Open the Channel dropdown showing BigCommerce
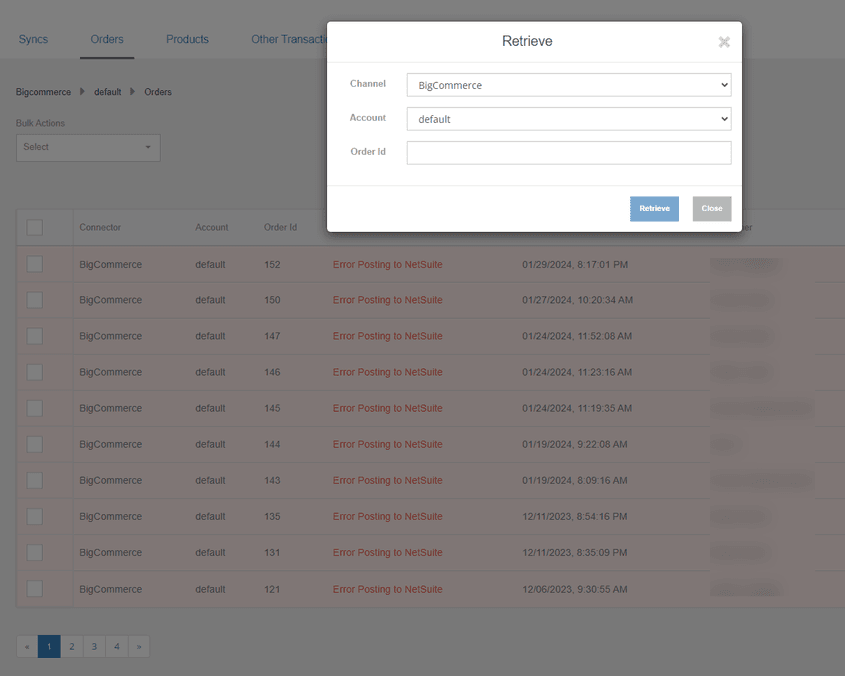This screenshot has height=676, width=845. (x=569, y=85)
